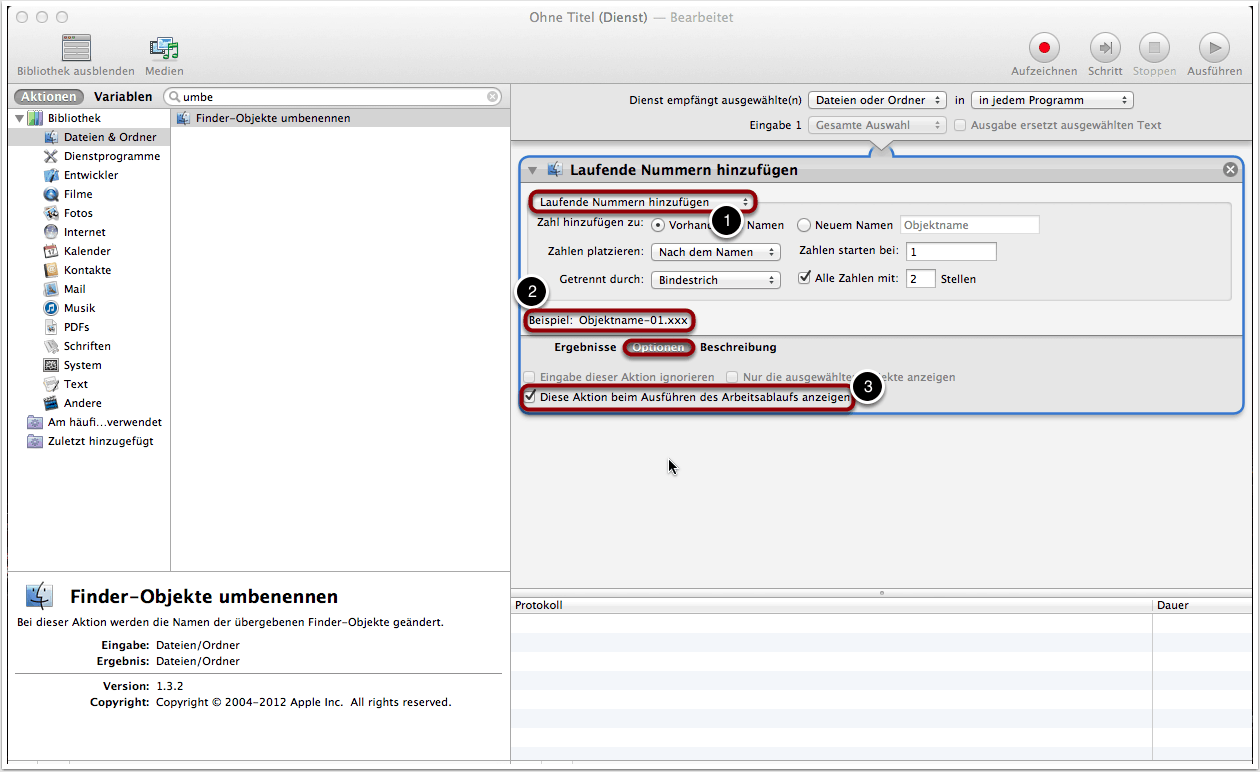Click the Aufzeichnen record button
Screen dimensions: 1260x772
point(1044,48)
